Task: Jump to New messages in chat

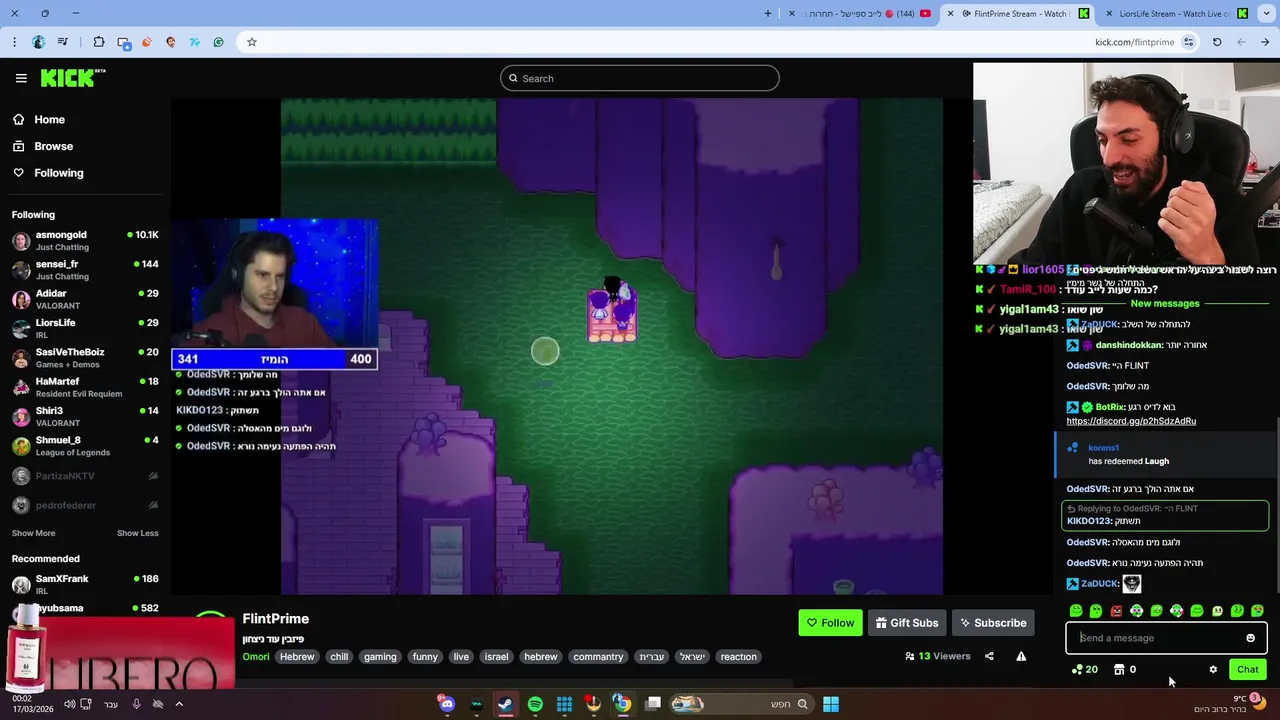Action: point(1164,303)
